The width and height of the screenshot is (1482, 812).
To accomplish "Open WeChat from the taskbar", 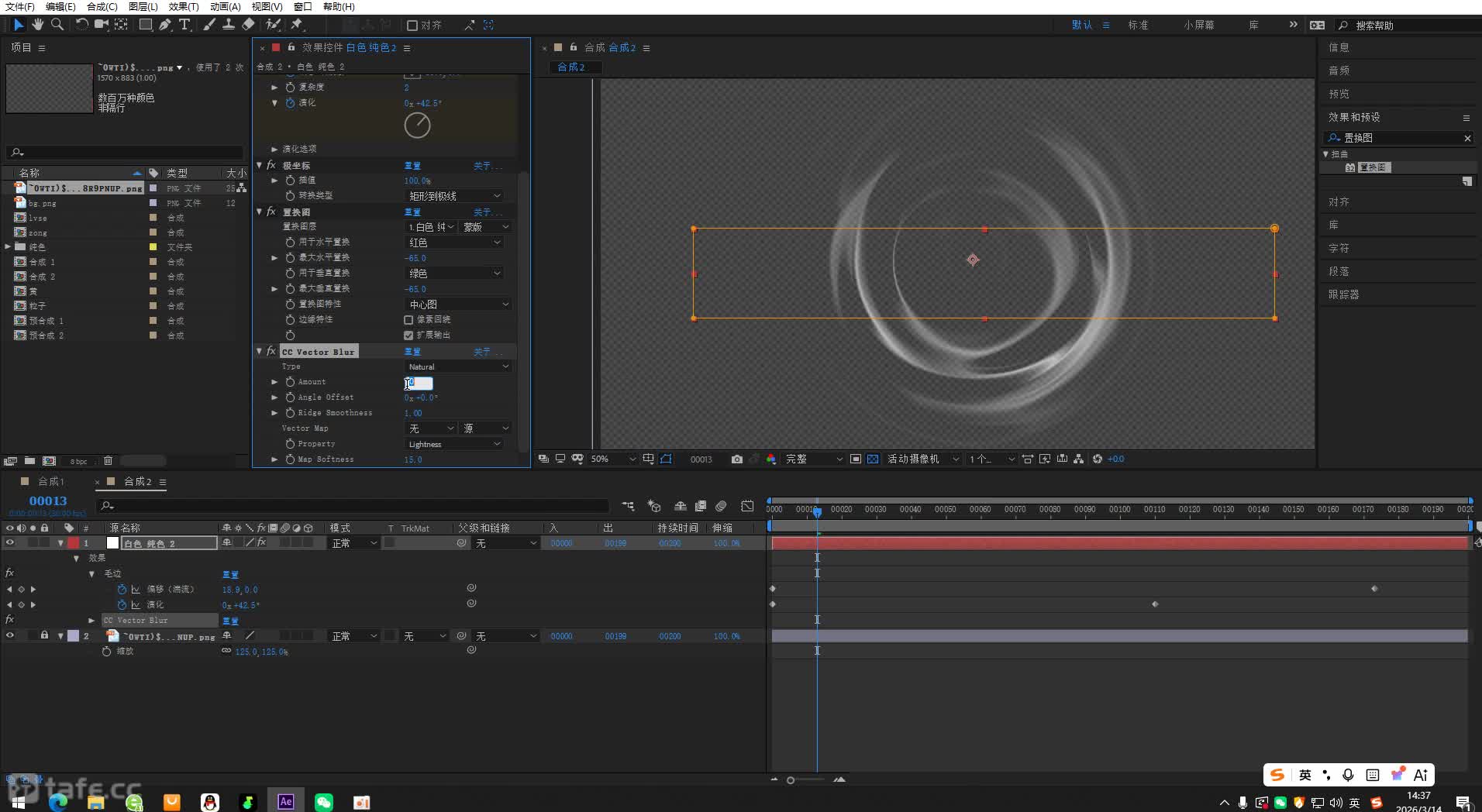I will point(324,802).
